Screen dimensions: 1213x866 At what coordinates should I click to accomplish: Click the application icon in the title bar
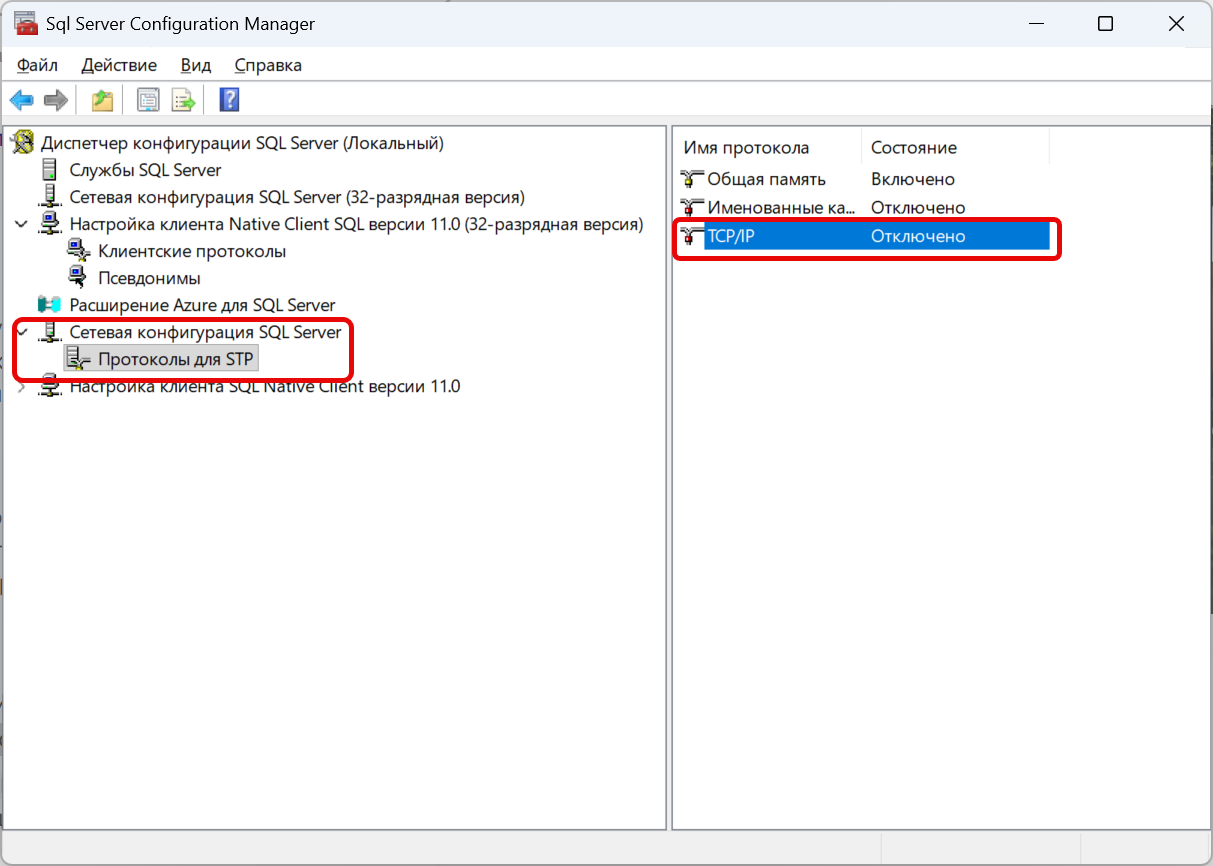pyautogui.click(x=26, y=24)
